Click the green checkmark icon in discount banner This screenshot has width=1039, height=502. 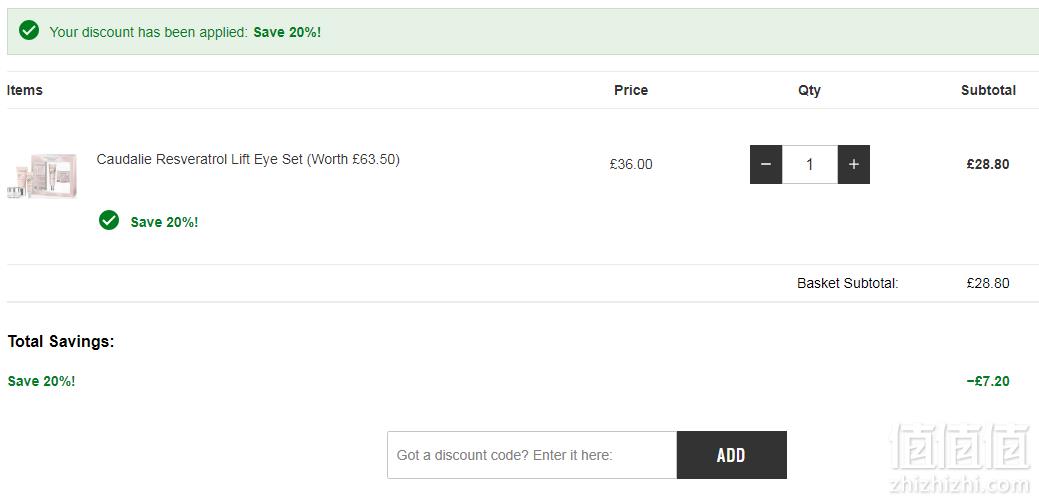[29, 30]
